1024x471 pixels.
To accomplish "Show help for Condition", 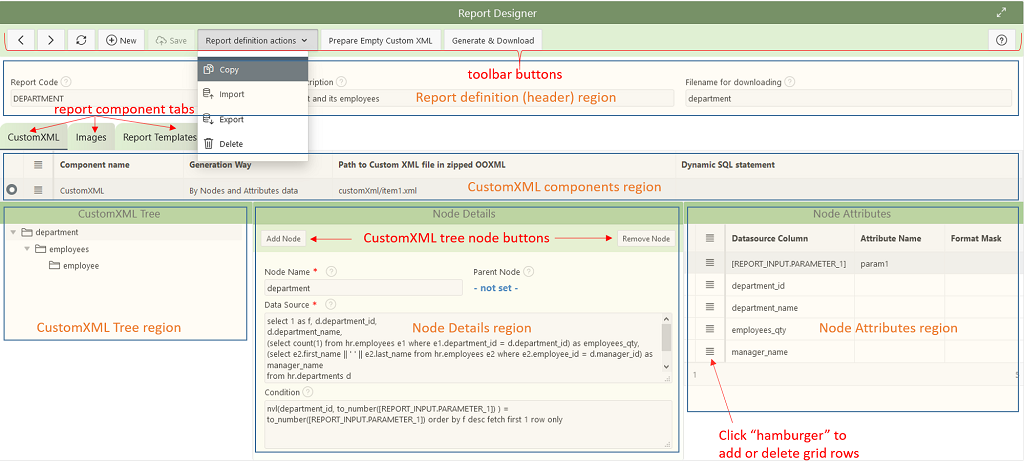I will point(308,393).
